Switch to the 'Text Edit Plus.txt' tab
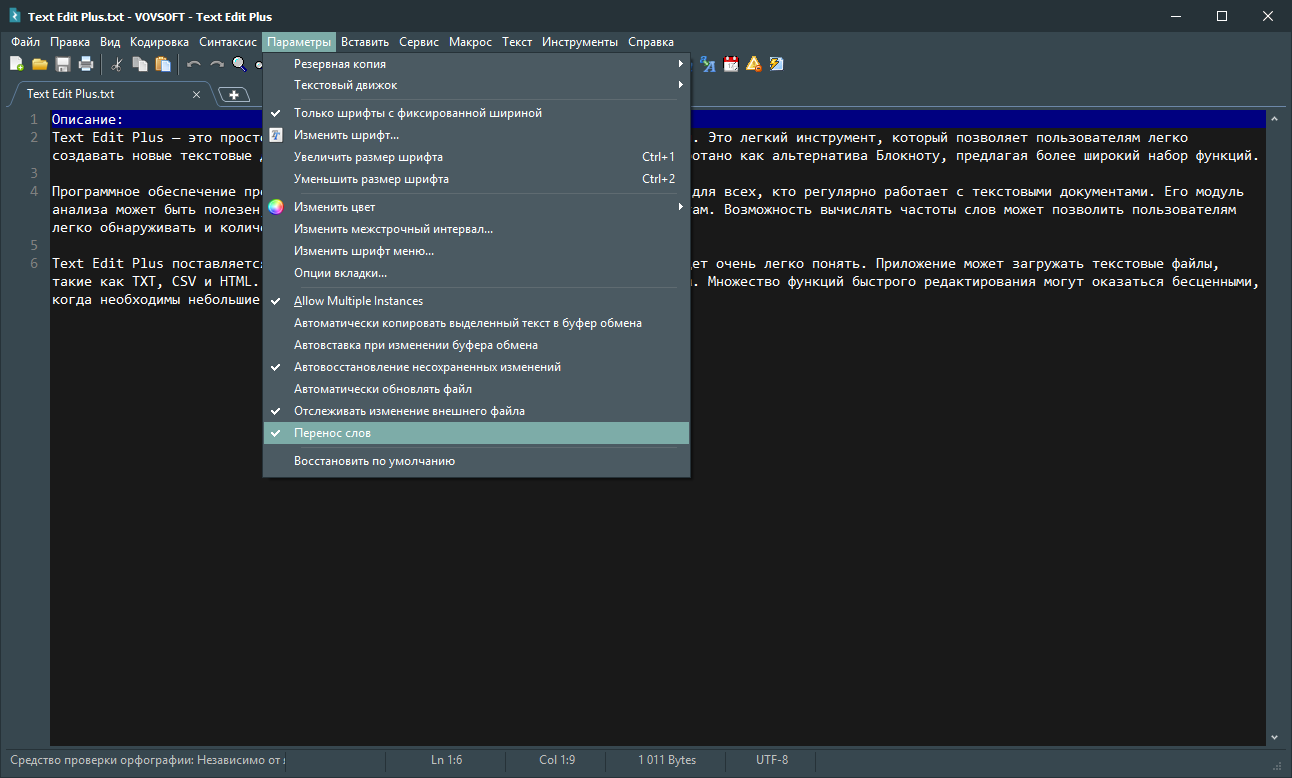Screen dimensions: 1292x778 tap(71, 94)
